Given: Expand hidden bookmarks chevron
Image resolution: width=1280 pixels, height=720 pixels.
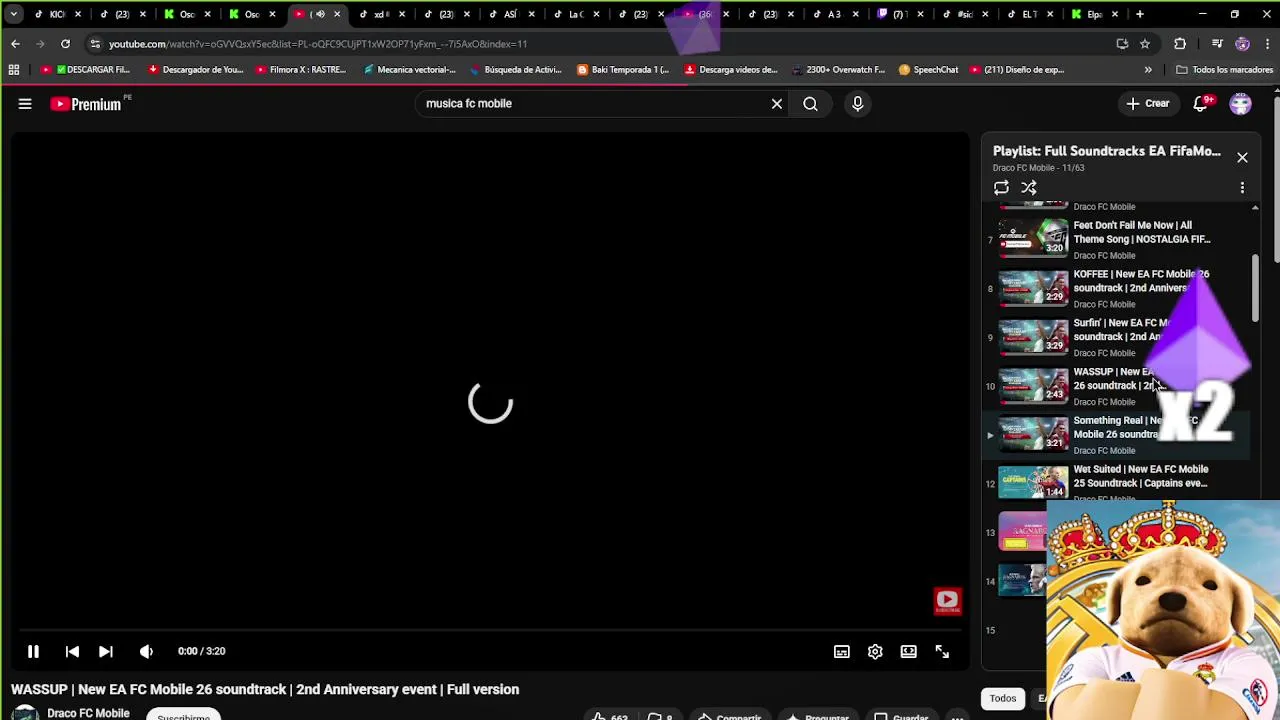Looking at the screenshot, I should click(1148, 70).
